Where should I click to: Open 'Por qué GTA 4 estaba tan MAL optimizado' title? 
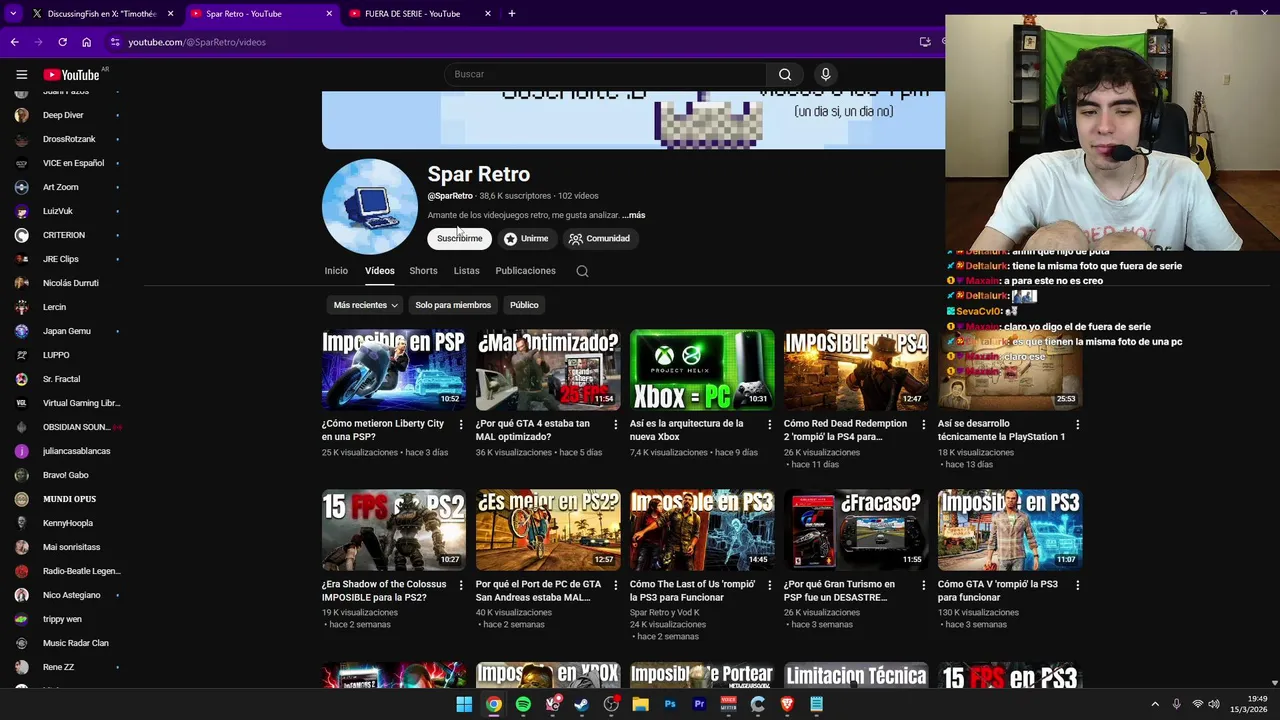click(534, 430)
